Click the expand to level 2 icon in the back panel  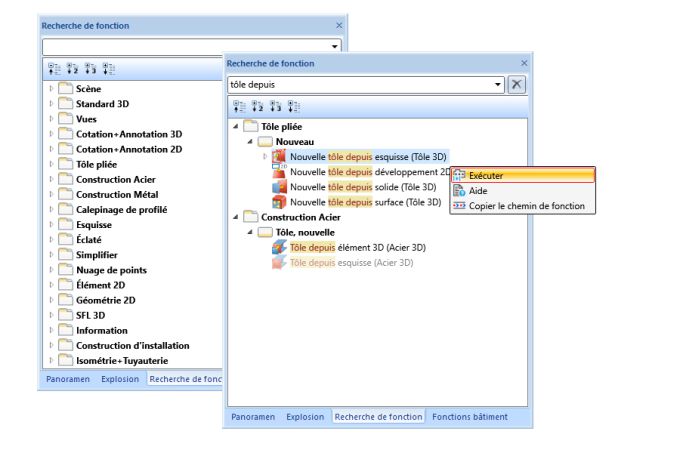tap(73, 68)
